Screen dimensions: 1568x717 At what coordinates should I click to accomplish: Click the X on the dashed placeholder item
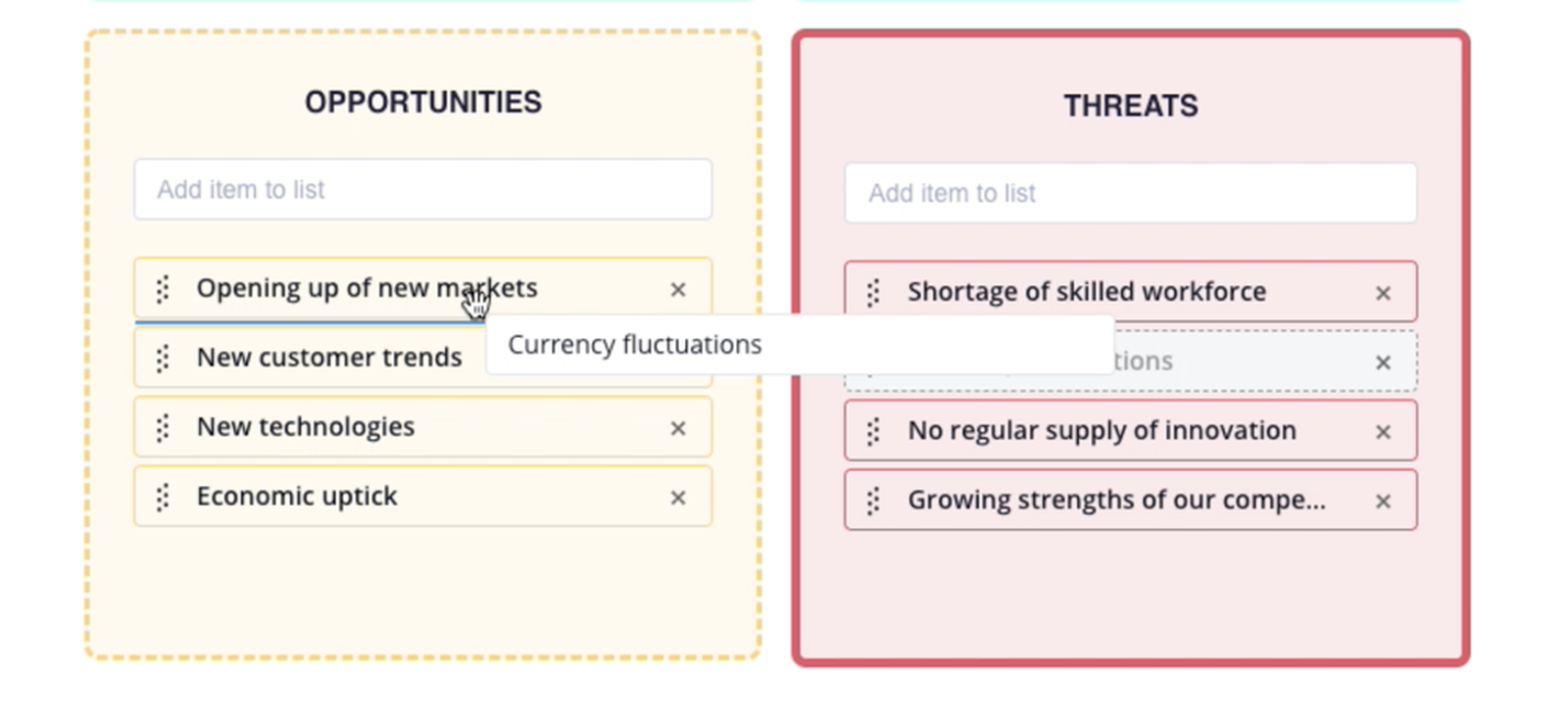coord(1383,362)
